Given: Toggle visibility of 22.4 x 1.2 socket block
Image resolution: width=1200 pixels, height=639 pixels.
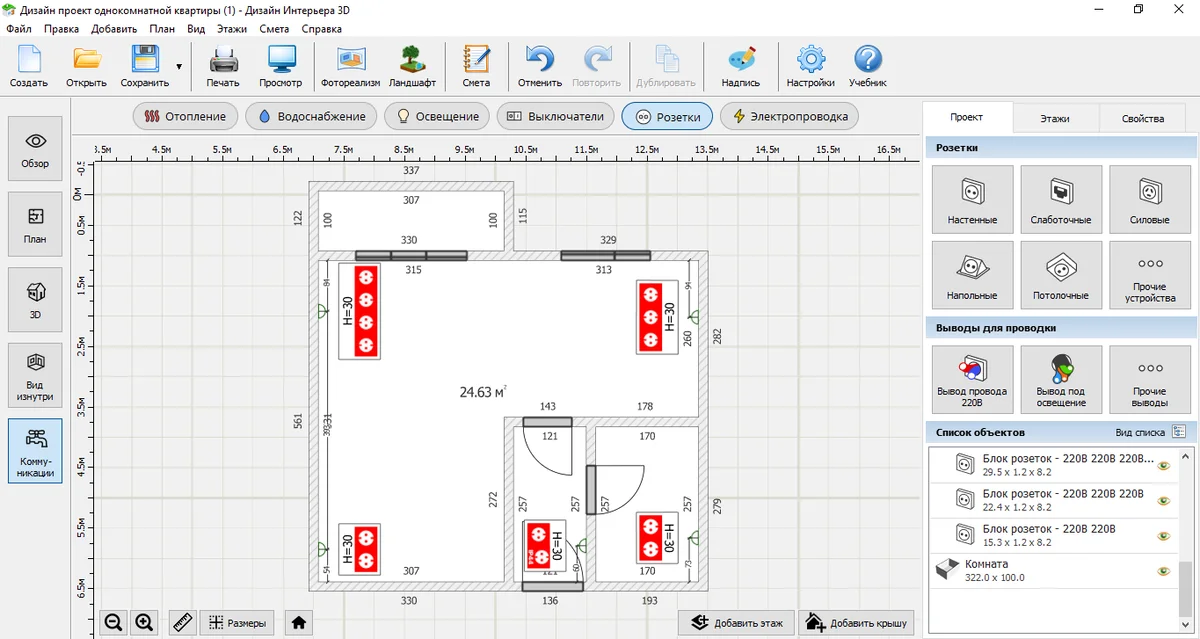Looking at the screenshot, I should 1163,500.
